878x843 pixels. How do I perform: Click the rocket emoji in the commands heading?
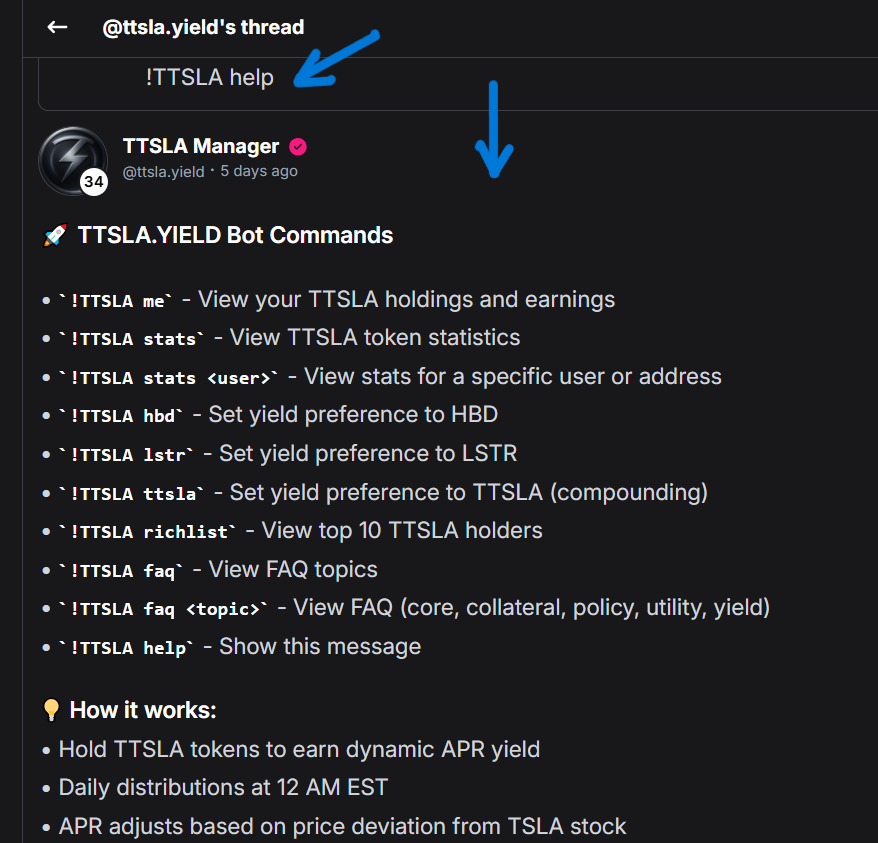56,234
